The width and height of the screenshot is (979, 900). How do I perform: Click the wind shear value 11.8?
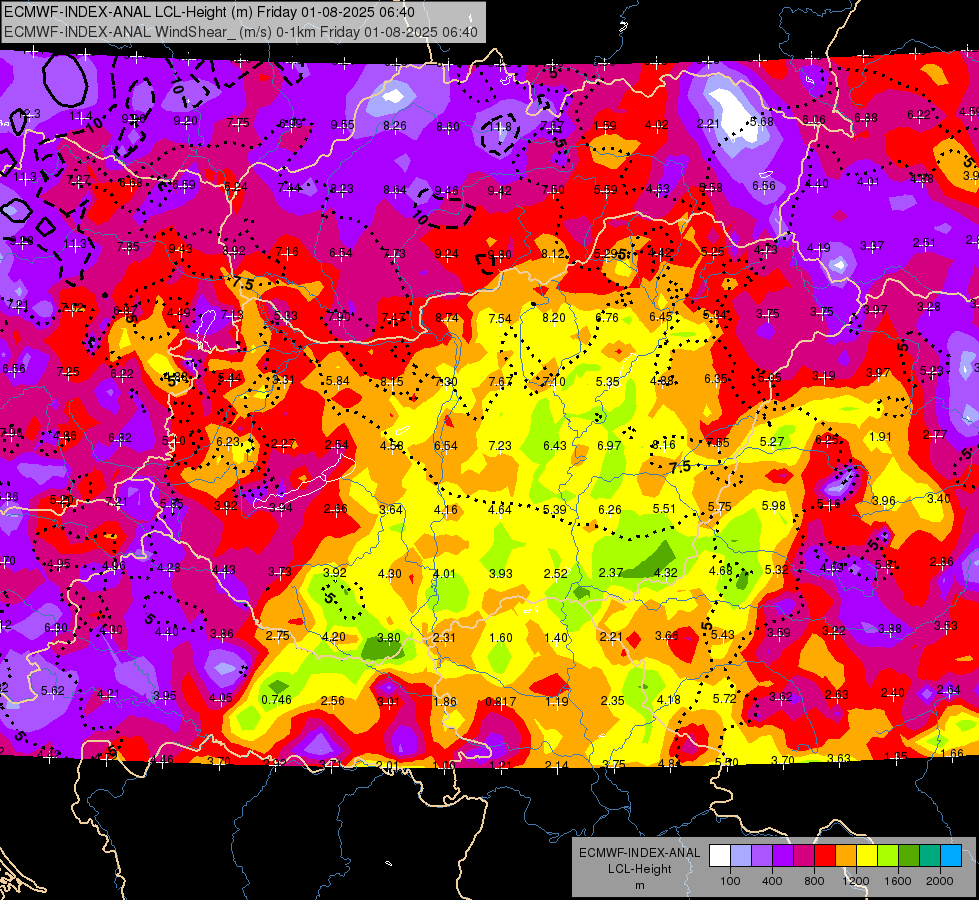coord(500,127)
